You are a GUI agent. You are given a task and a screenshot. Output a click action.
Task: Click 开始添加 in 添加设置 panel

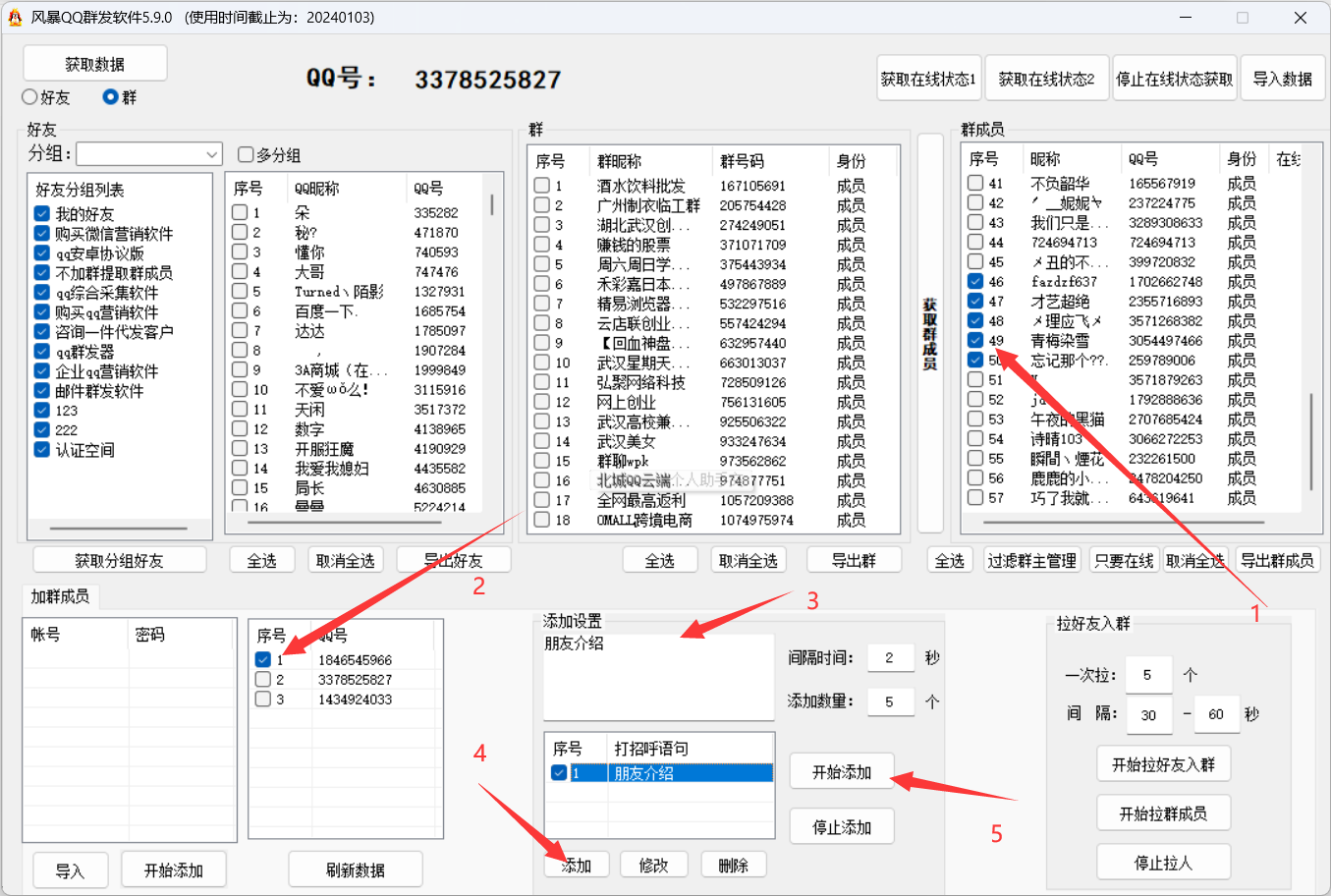click(x=843, y=772)
